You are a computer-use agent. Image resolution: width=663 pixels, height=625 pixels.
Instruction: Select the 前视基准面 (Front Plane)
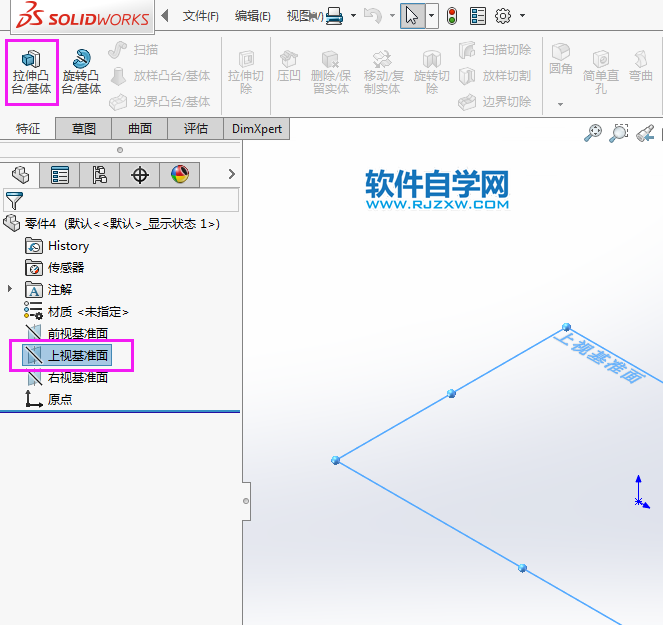[x=67, y=333]
